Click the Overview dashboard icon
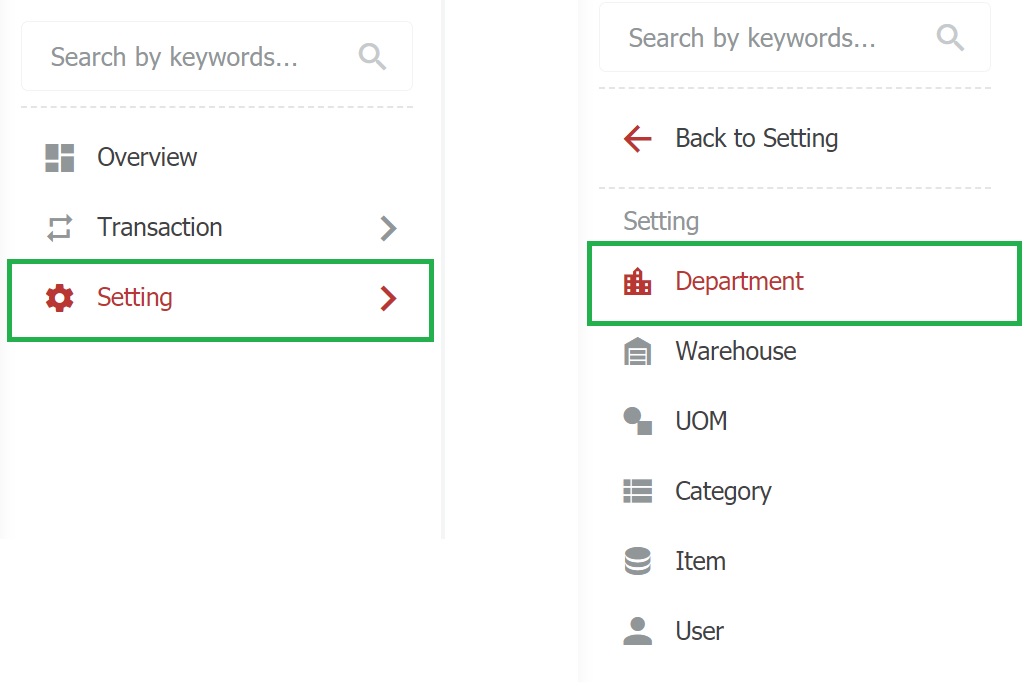This screenshot has height=686, width=1036. 60,158
